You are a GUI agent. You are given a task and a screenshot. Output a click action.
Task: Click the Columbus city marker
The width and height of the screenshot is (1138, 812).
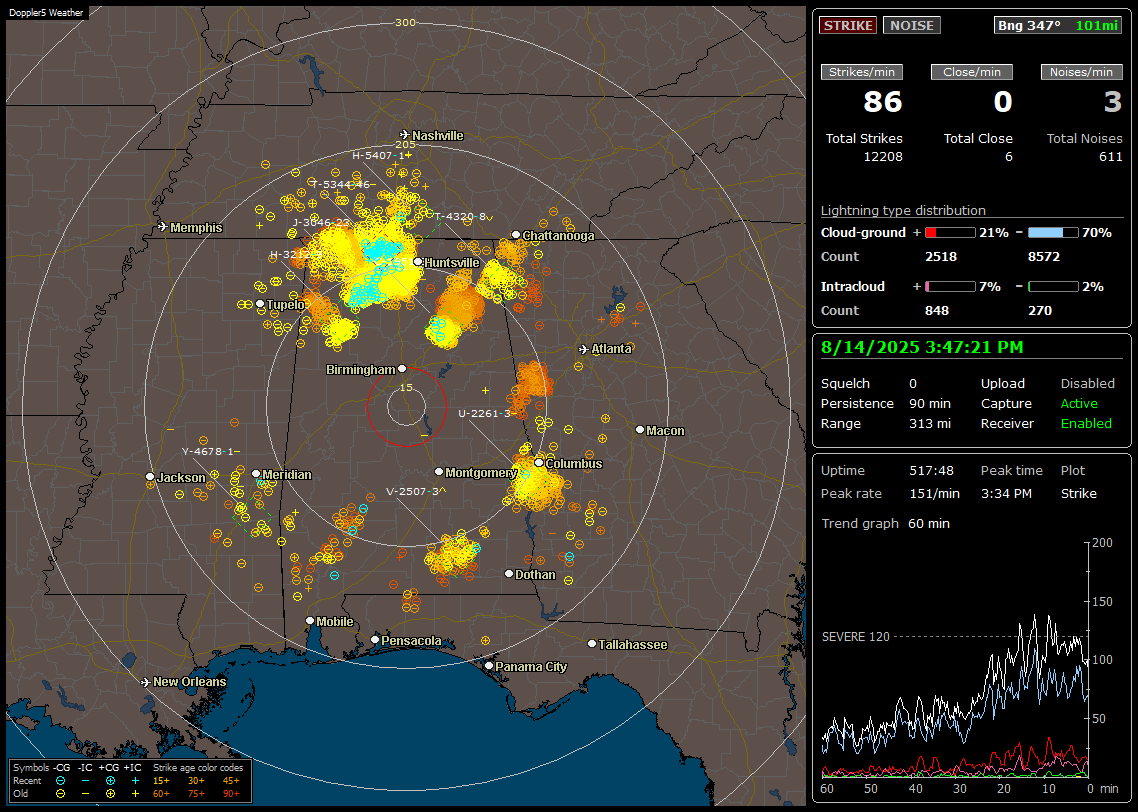coord(539,463)
